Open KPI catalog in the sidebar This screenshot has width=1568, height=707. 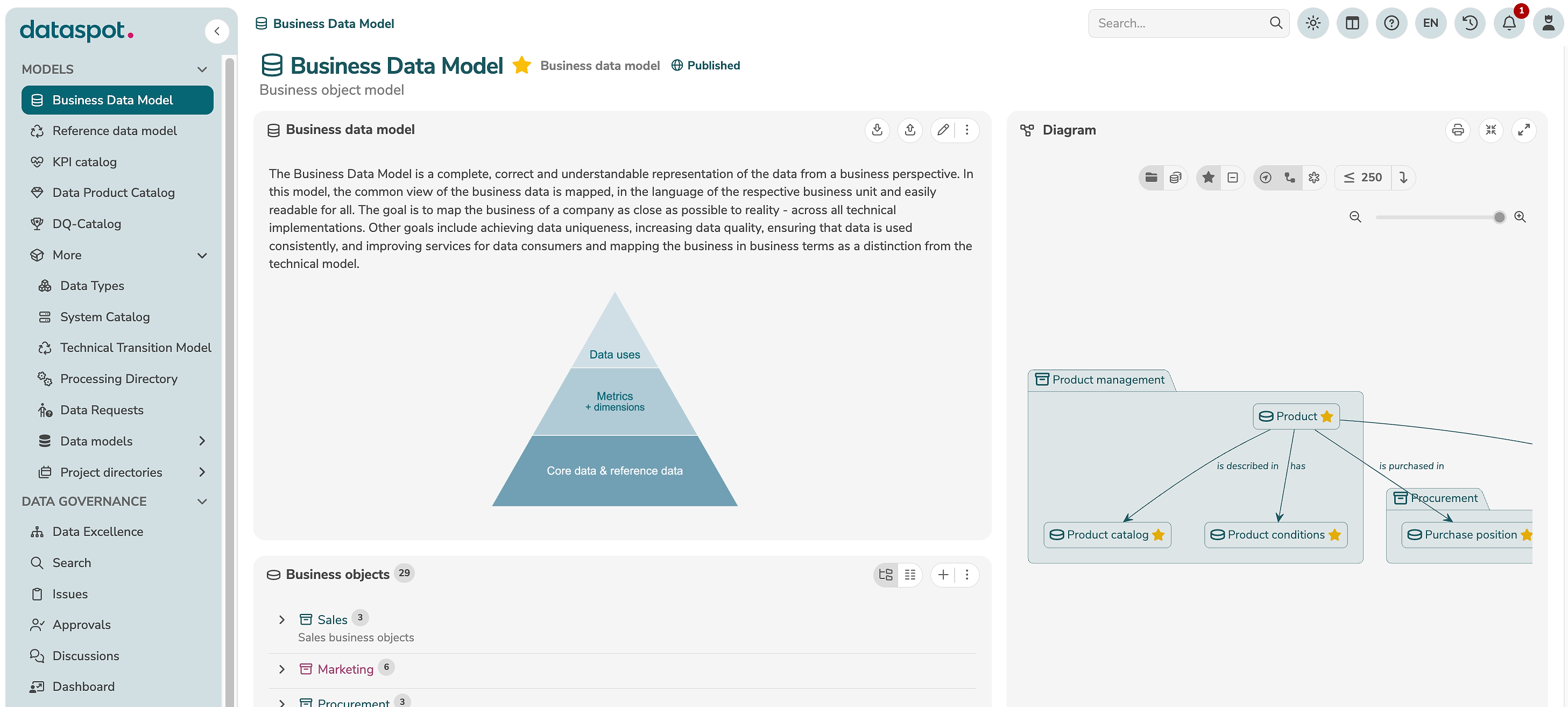coord(84,162)
